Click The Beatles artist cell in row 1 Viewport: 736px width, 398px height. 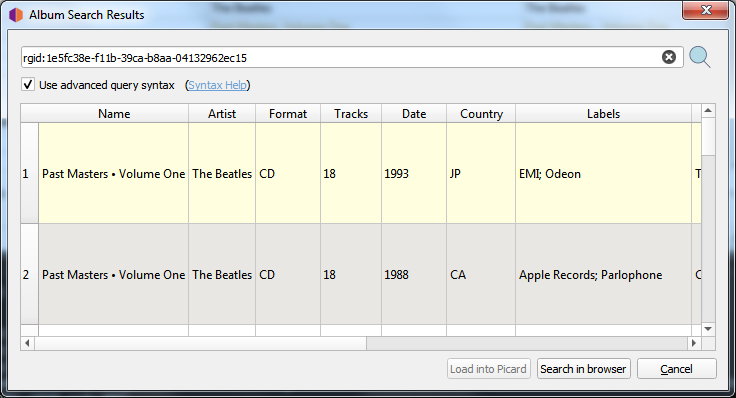coord(222,174)
